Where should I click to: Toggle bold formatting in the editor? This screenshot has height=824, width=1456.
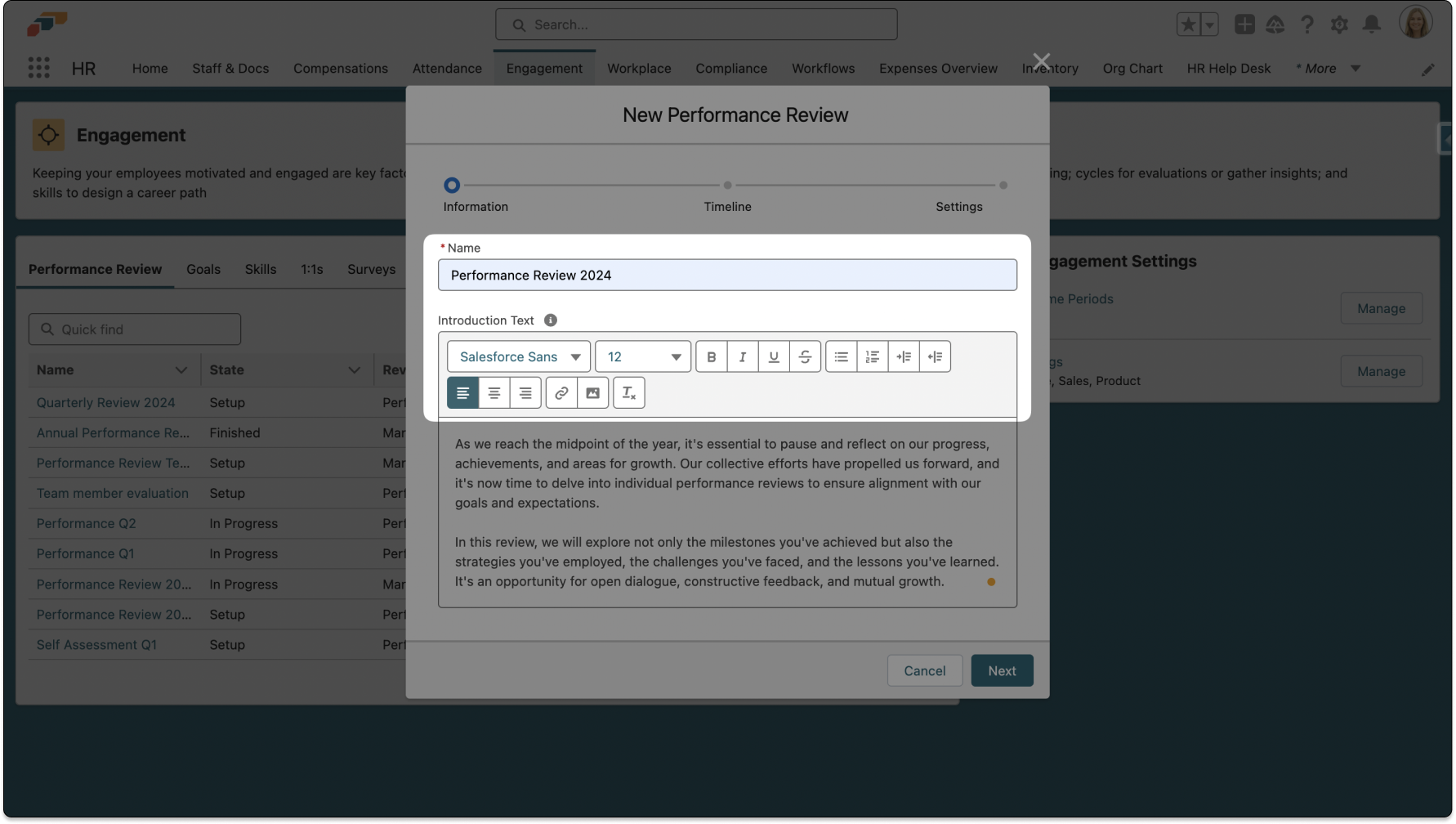711,356
